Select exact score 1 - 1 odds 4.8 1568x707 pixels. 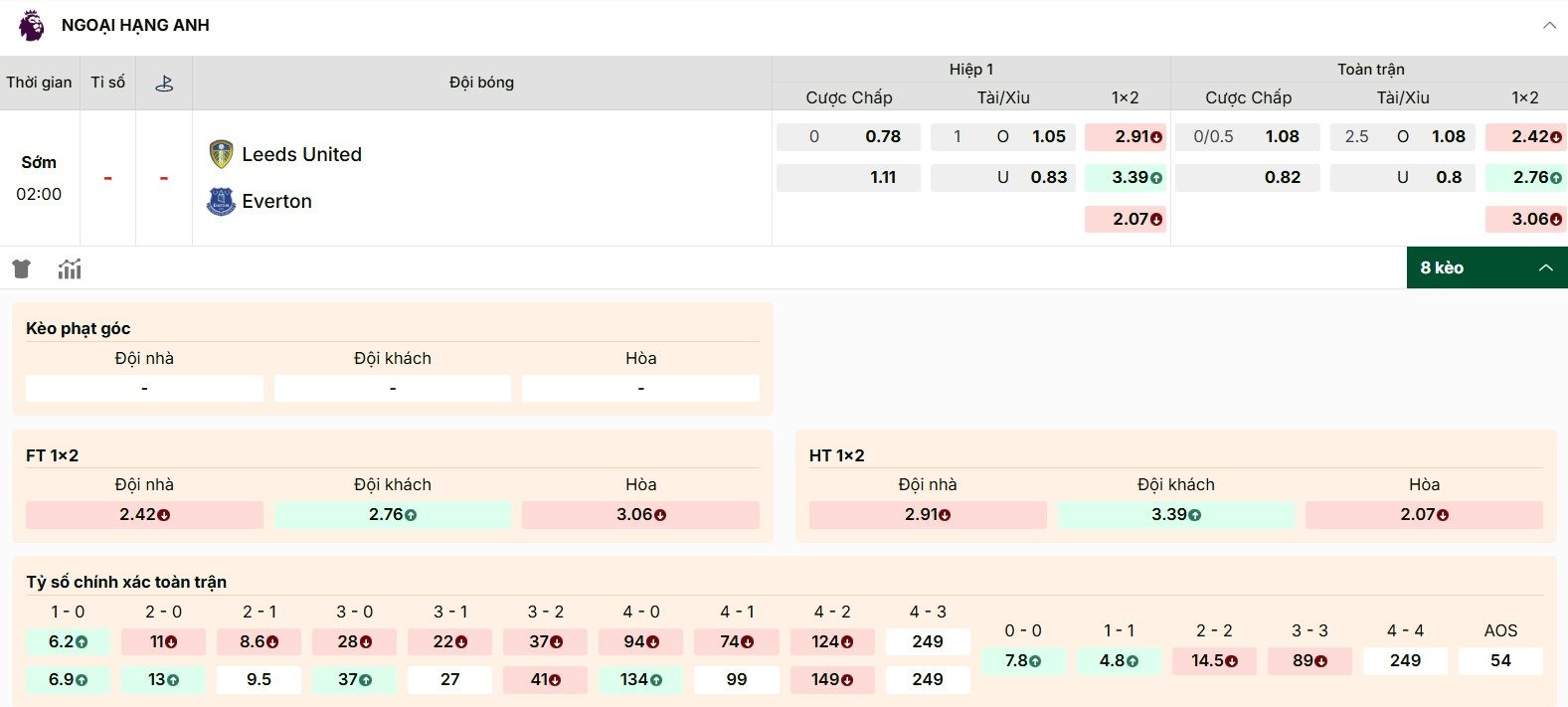1118,661
